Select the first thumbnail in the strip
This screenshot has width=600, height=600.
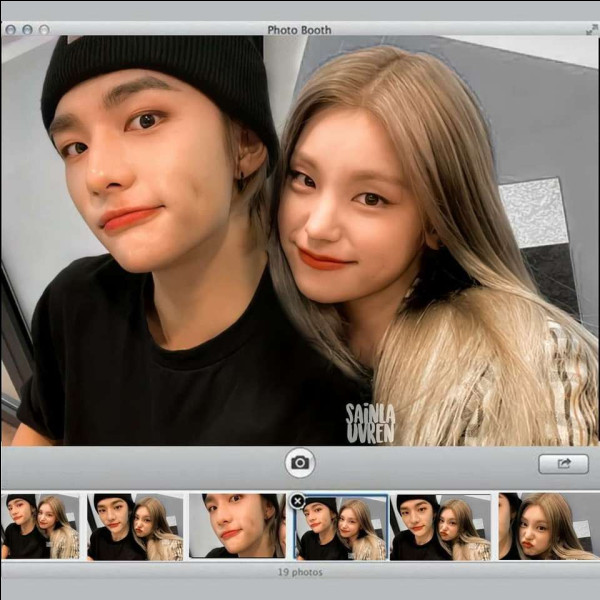(40, 526)
